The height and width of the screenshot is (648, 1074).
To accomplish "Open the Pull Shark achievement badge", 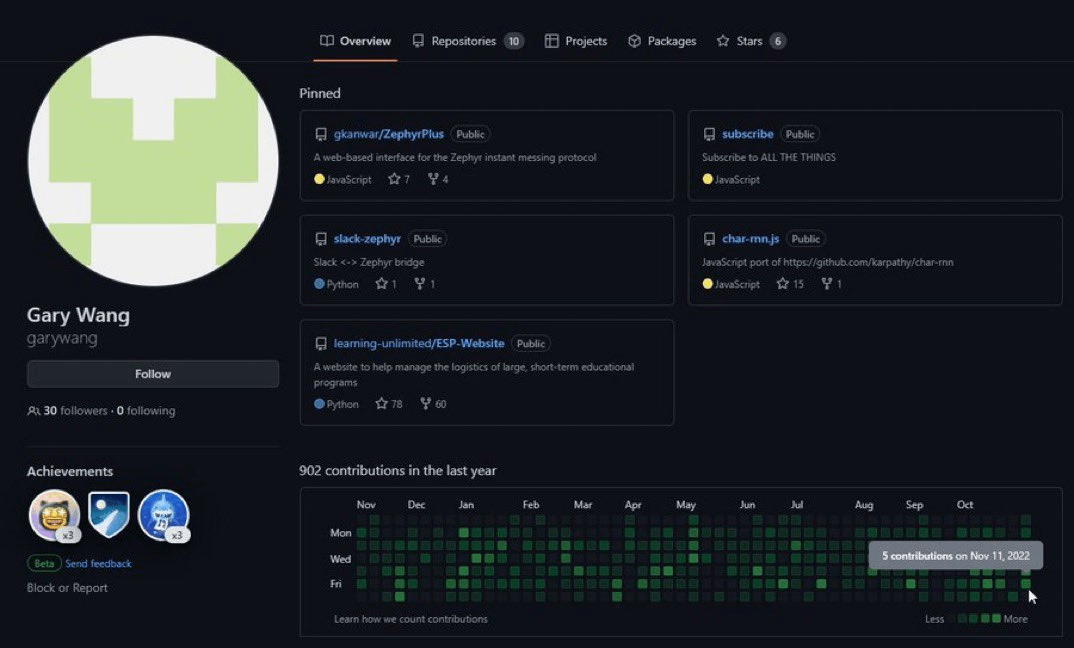I will 164,514.
